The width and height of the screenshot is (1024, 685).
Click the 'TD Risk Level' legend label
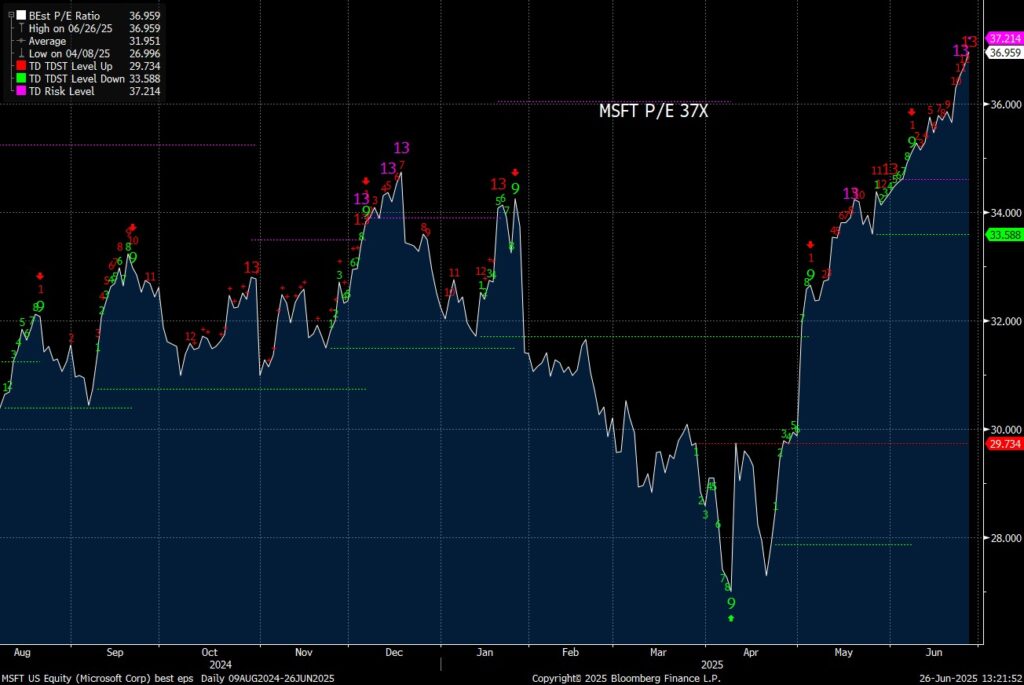point(61,91)
